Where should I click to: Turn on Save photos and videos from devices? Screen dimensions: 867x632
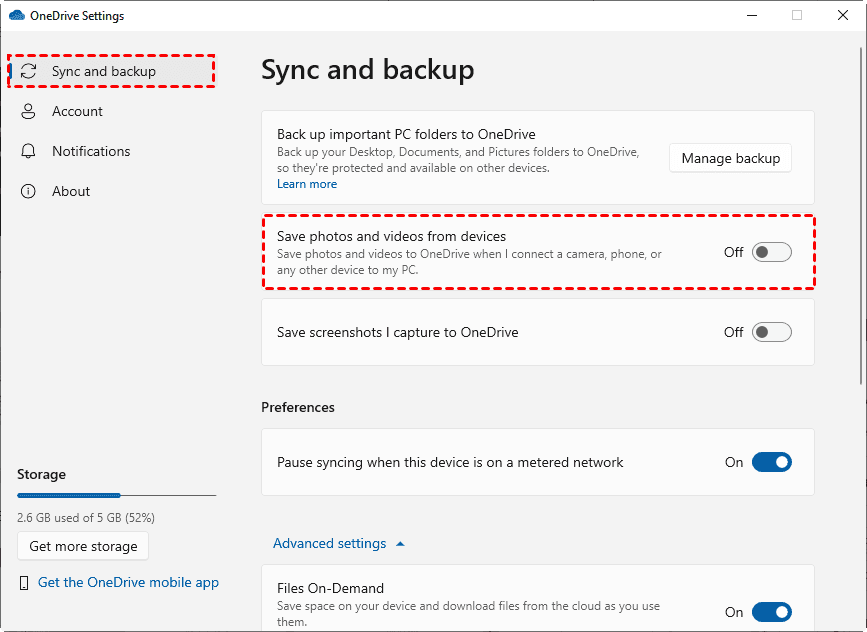point(771,251)
